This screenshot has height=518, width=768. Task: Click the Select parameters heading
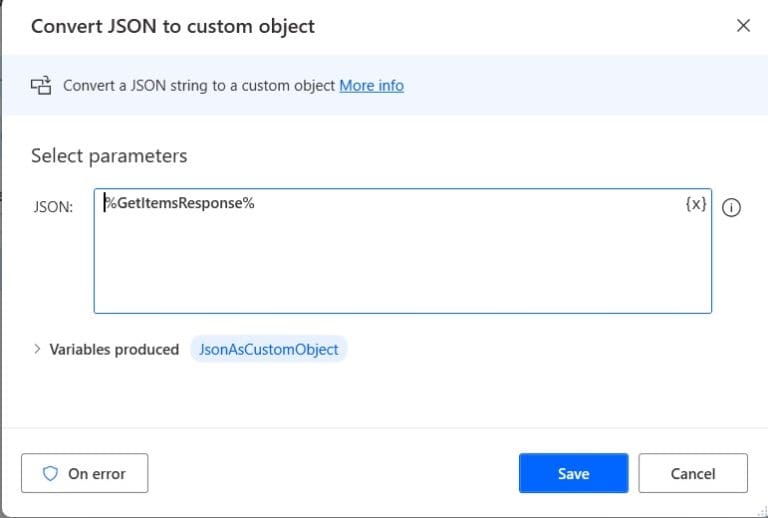[109, 156]
